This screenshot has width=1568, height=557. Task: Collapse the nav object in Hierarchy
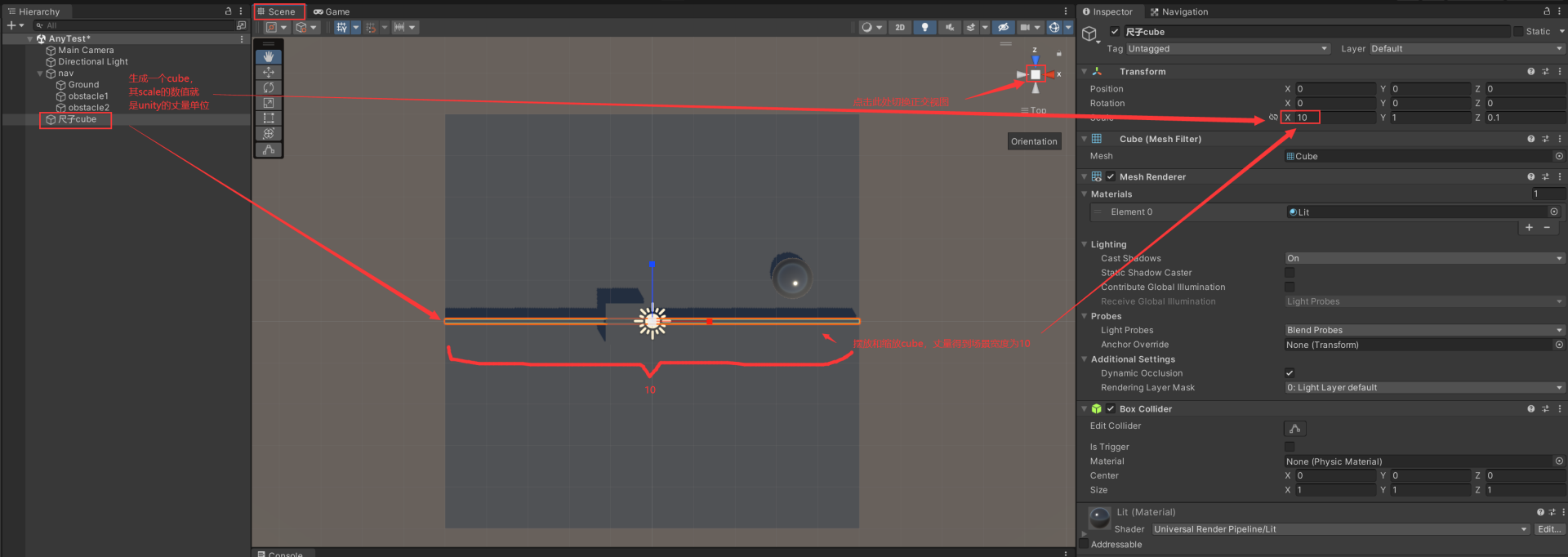click(x=40, y=74)
